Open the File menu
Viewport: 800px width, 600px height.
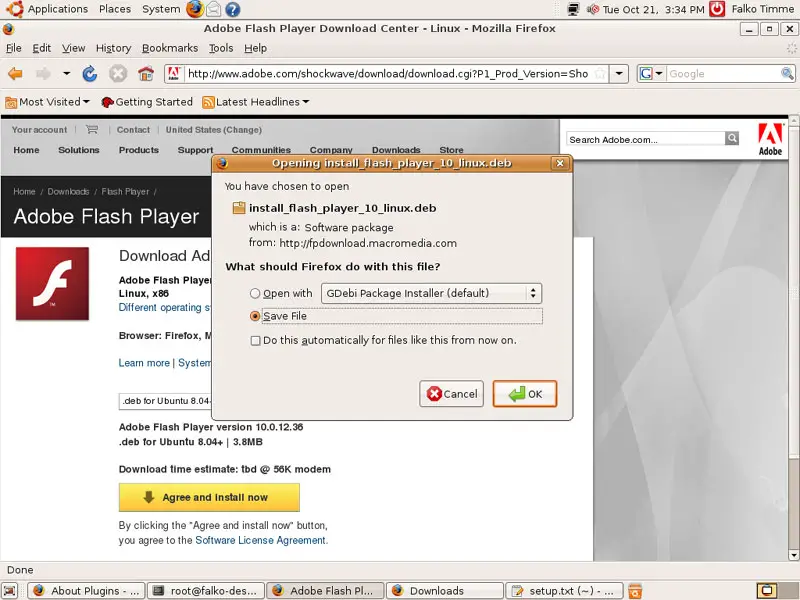[14, 48]
